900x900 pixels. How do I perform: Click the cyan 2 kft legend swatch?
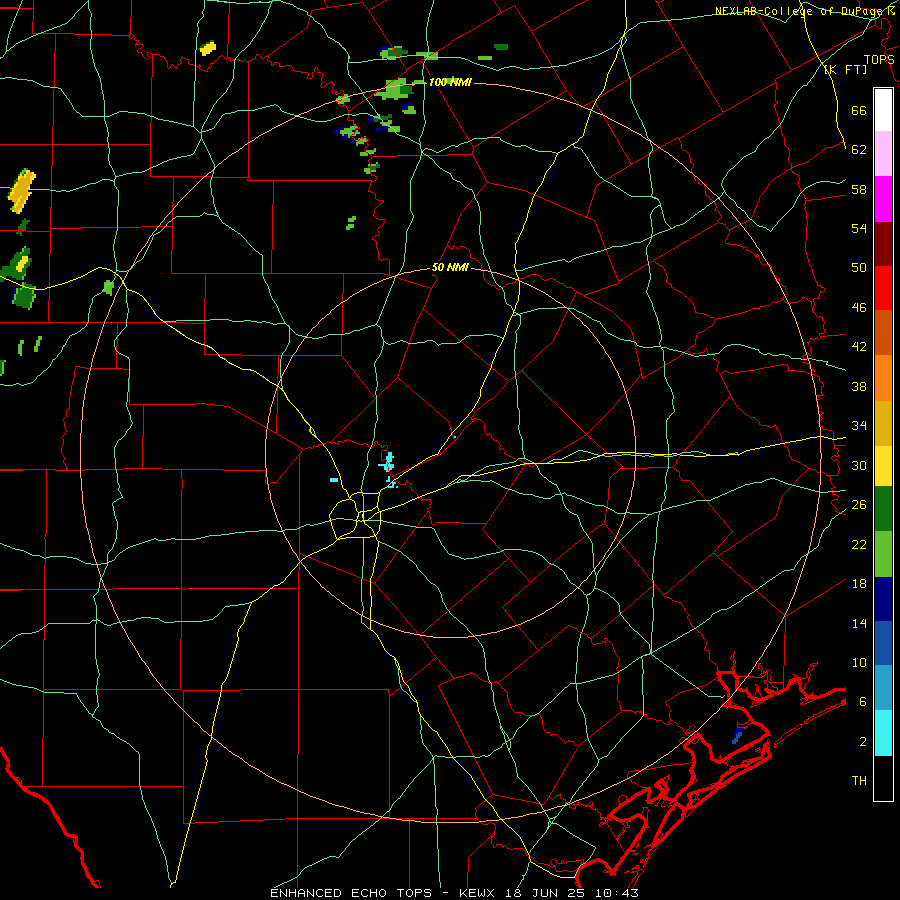[883, 733]
